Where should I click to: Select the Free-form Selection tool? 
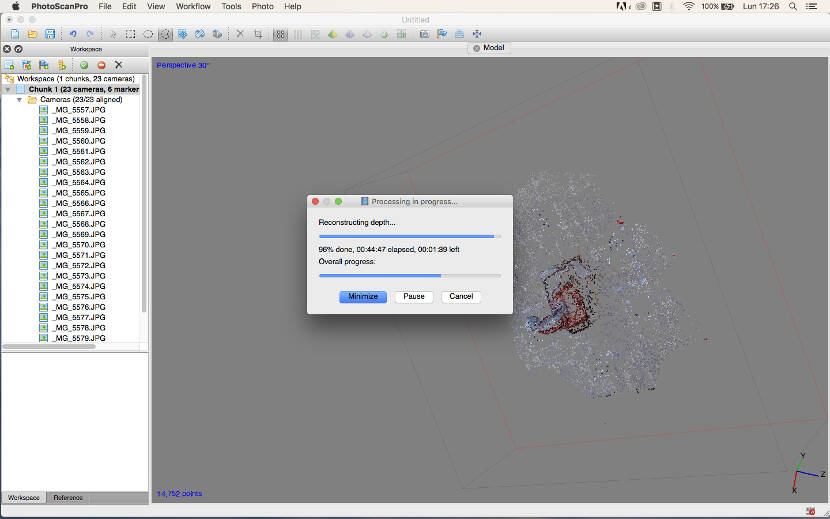[x=165, y=34]
